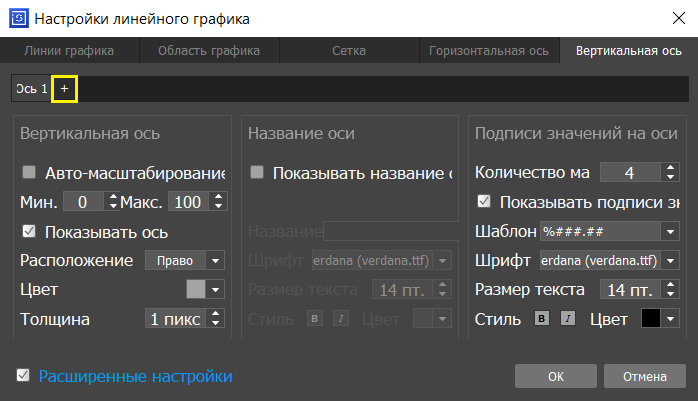Click the plus icon to add axis

click(64, 89)
